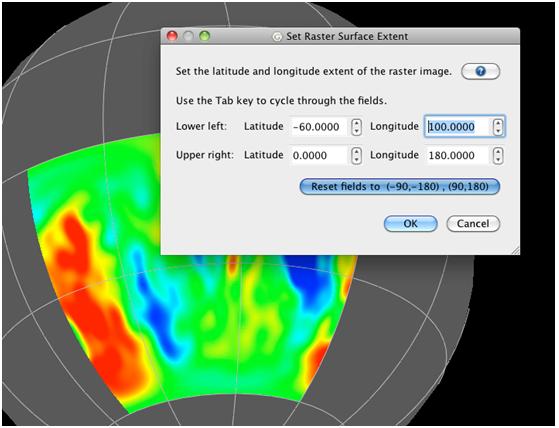The image size is (559, 428).
Task: Increase Upper right Longitude with up arrow
Action: (498, 151)
